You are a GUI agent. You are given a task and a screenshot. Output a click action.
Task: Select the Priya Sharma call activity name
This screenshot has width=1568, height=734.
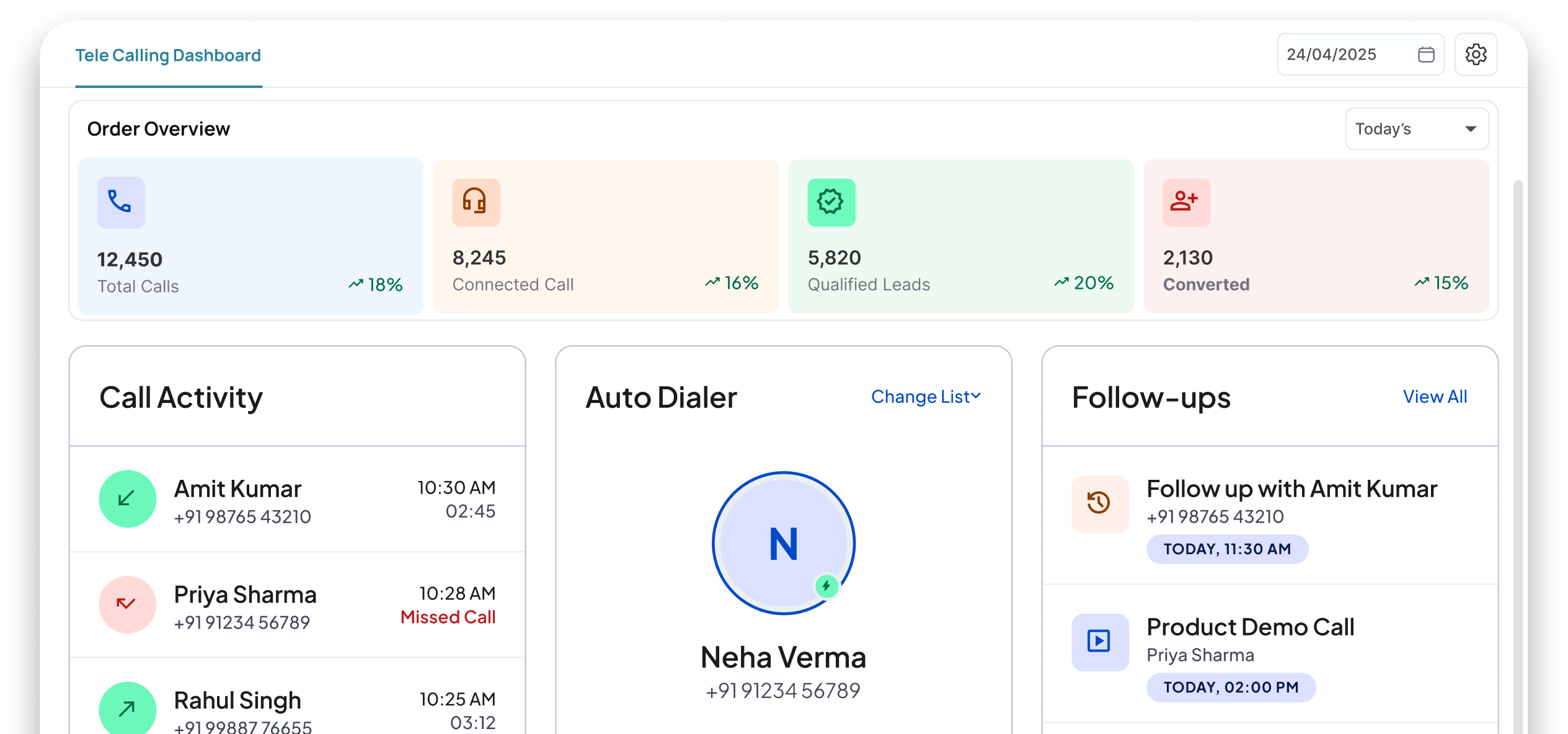(x=245, y=595)
